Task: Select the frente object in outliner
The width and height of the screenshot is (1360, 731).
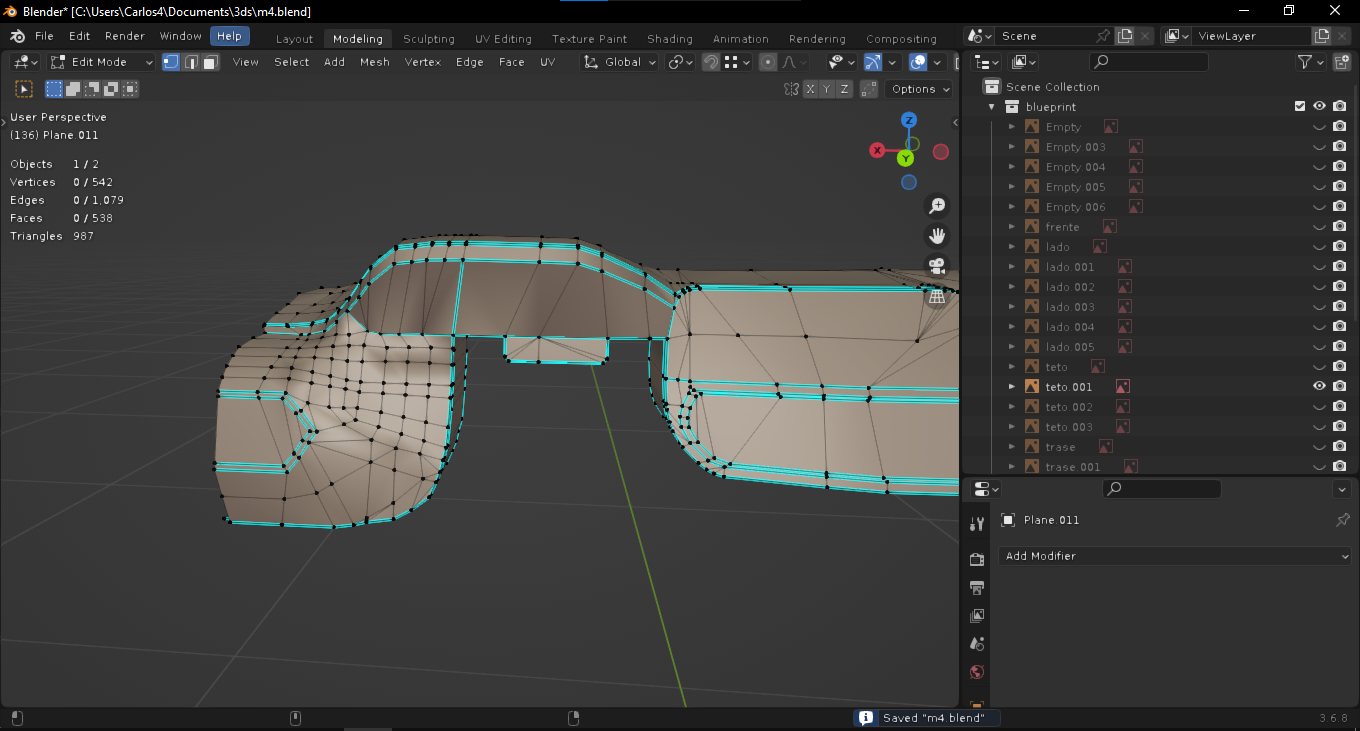Action: [1062, 227]
